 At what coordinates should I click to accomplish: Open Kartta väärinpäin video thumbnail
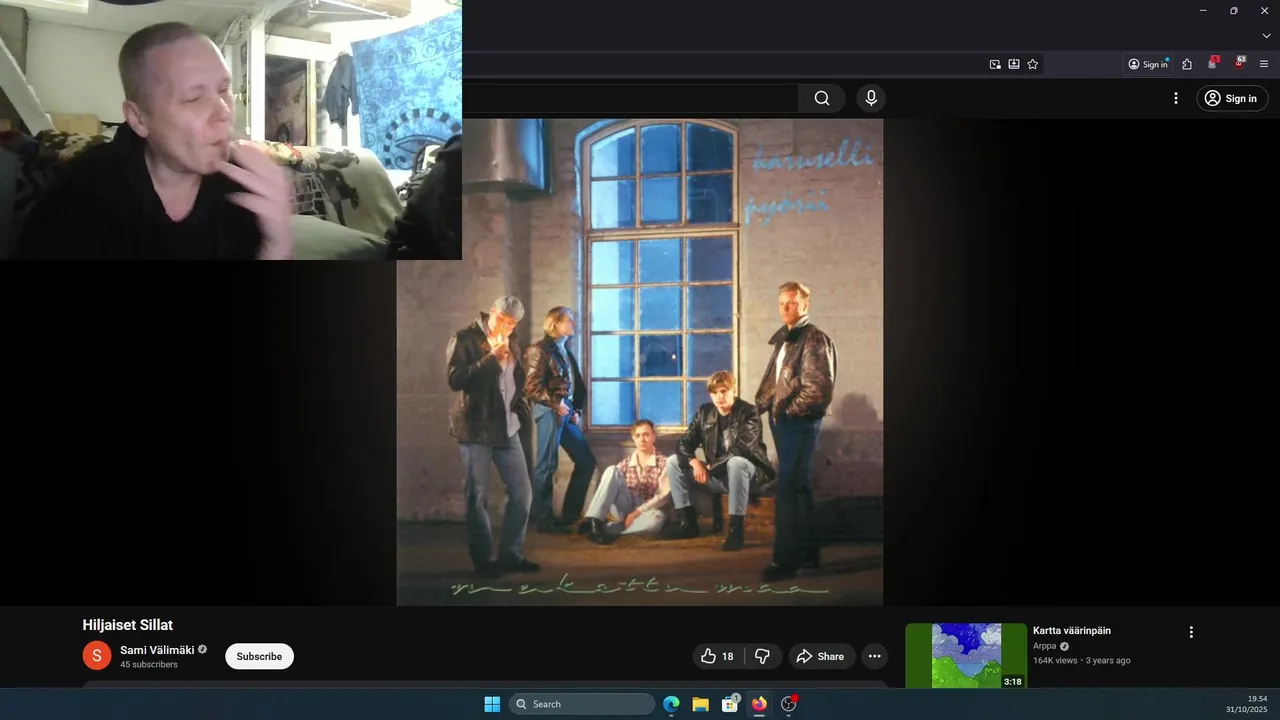coord(966,656)
